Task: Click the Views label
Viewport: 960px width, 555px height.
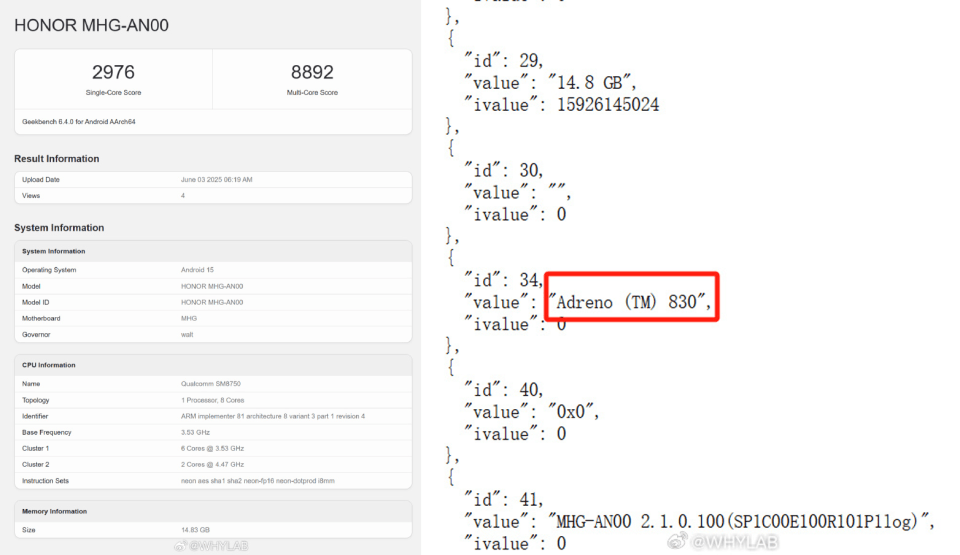Action: pyautogui.click(x=31, y=195)
